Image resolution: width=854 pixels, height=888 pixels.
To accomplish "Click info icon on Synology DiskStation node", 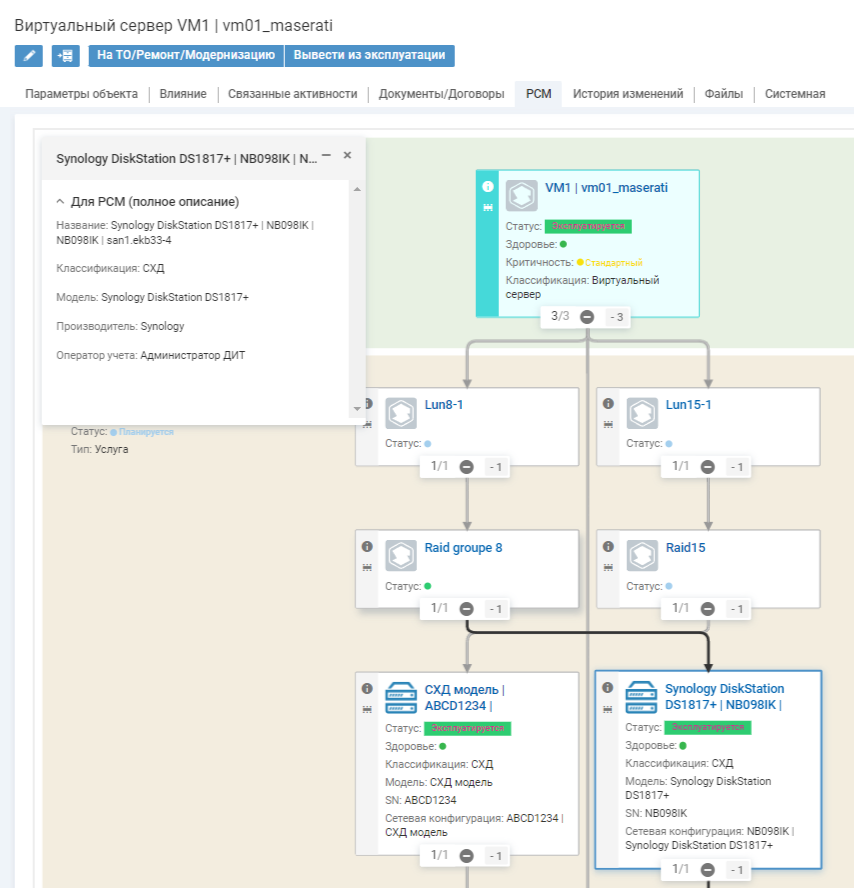I will (x=608, y=687).
